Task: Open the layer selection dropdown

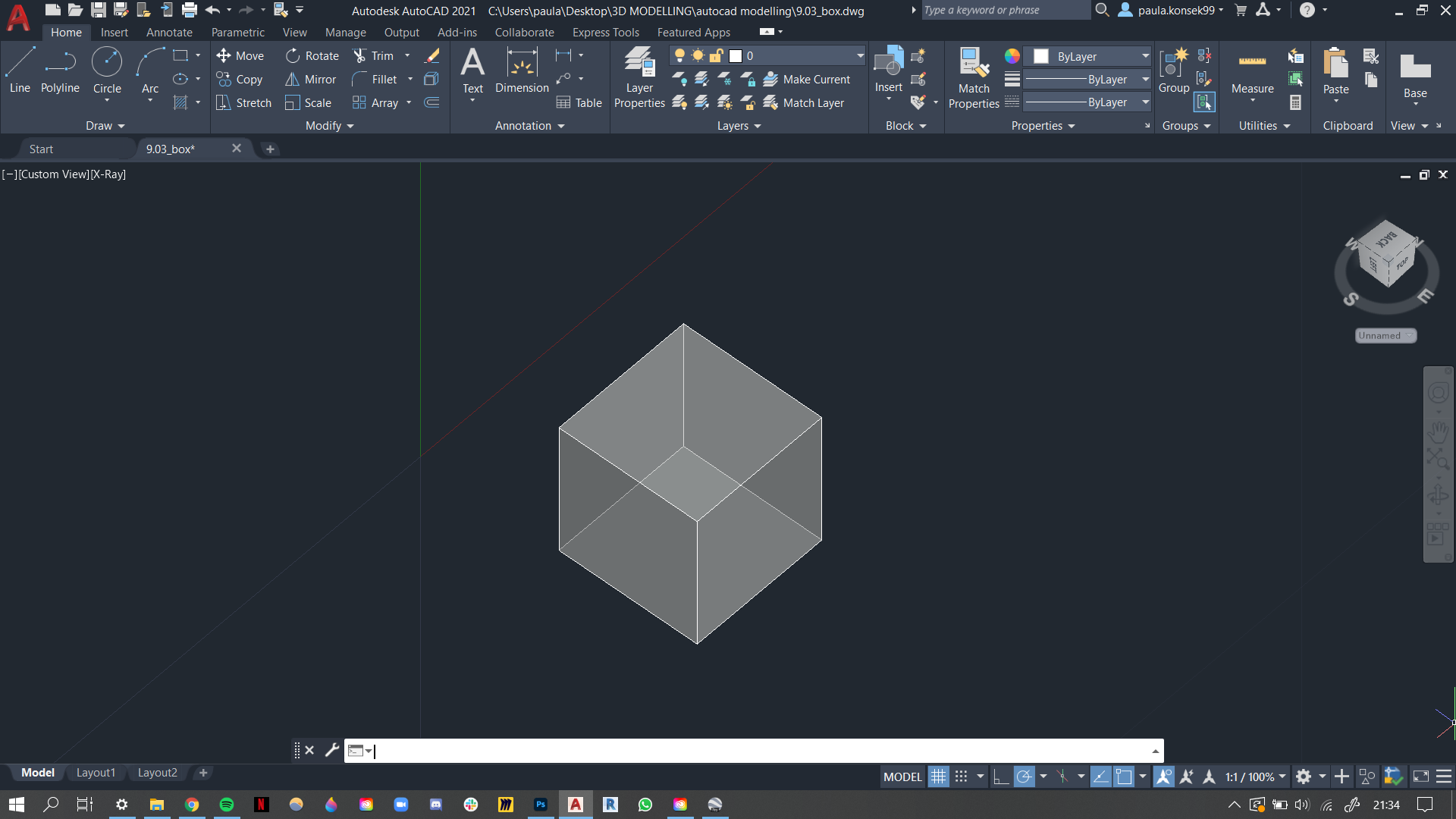Action: [860, 55]
